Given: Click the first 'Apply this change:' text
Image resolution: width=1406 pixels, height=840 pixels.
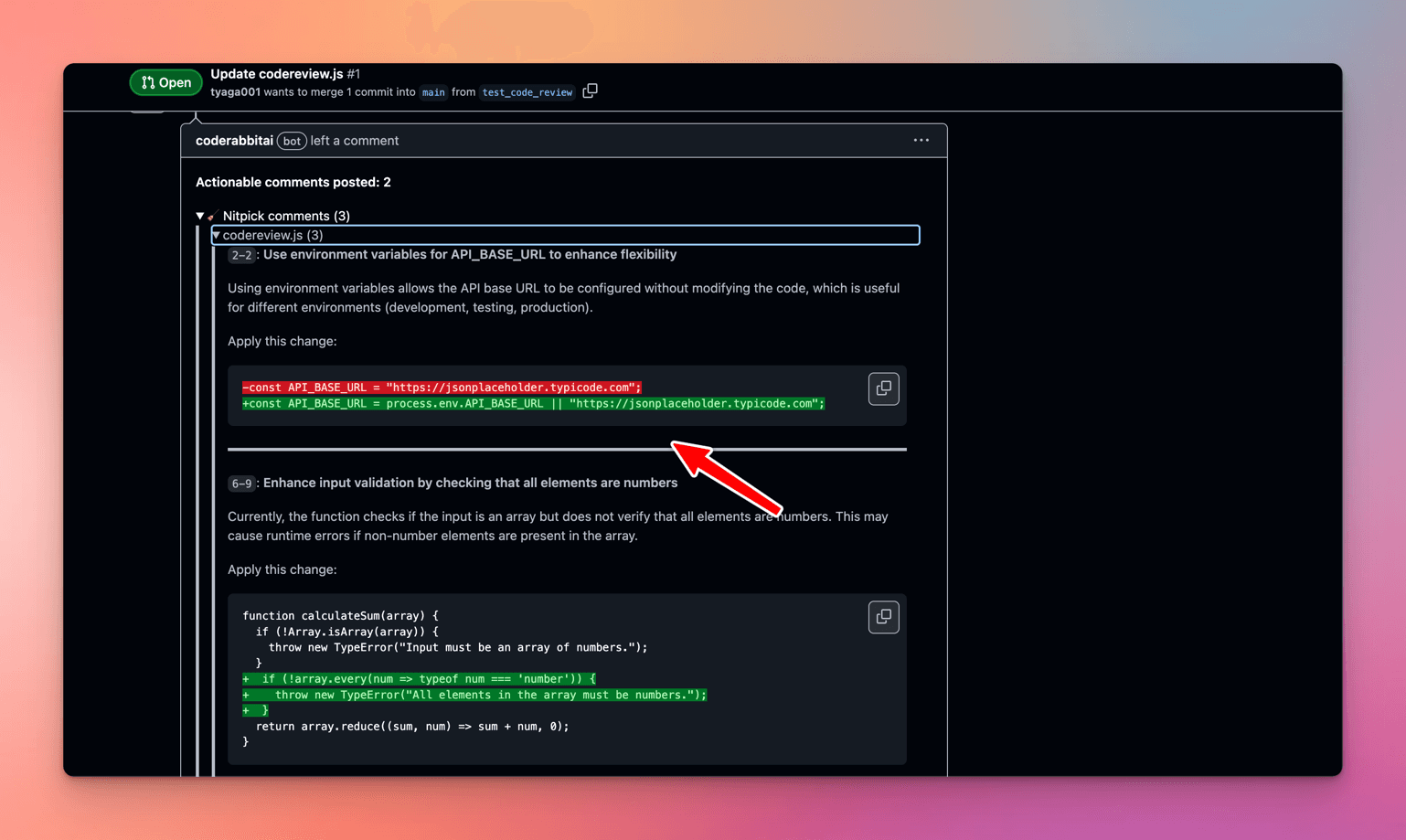Looking at the screenshot, I should 282,341.
